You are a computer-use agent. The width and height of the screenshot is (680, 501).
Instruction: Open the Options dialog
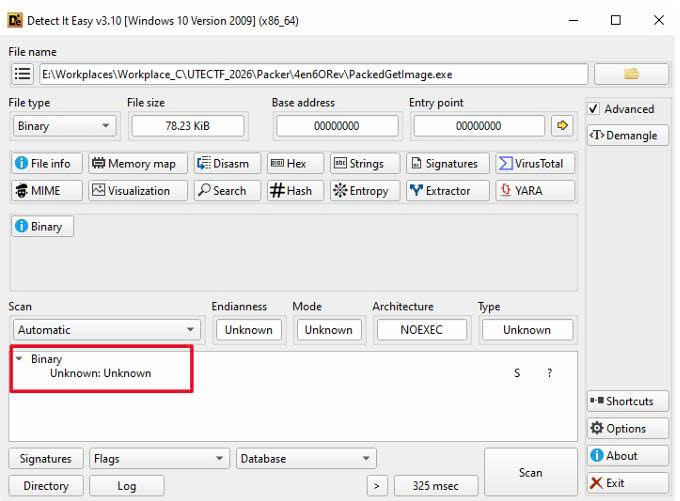coord(627,429)
